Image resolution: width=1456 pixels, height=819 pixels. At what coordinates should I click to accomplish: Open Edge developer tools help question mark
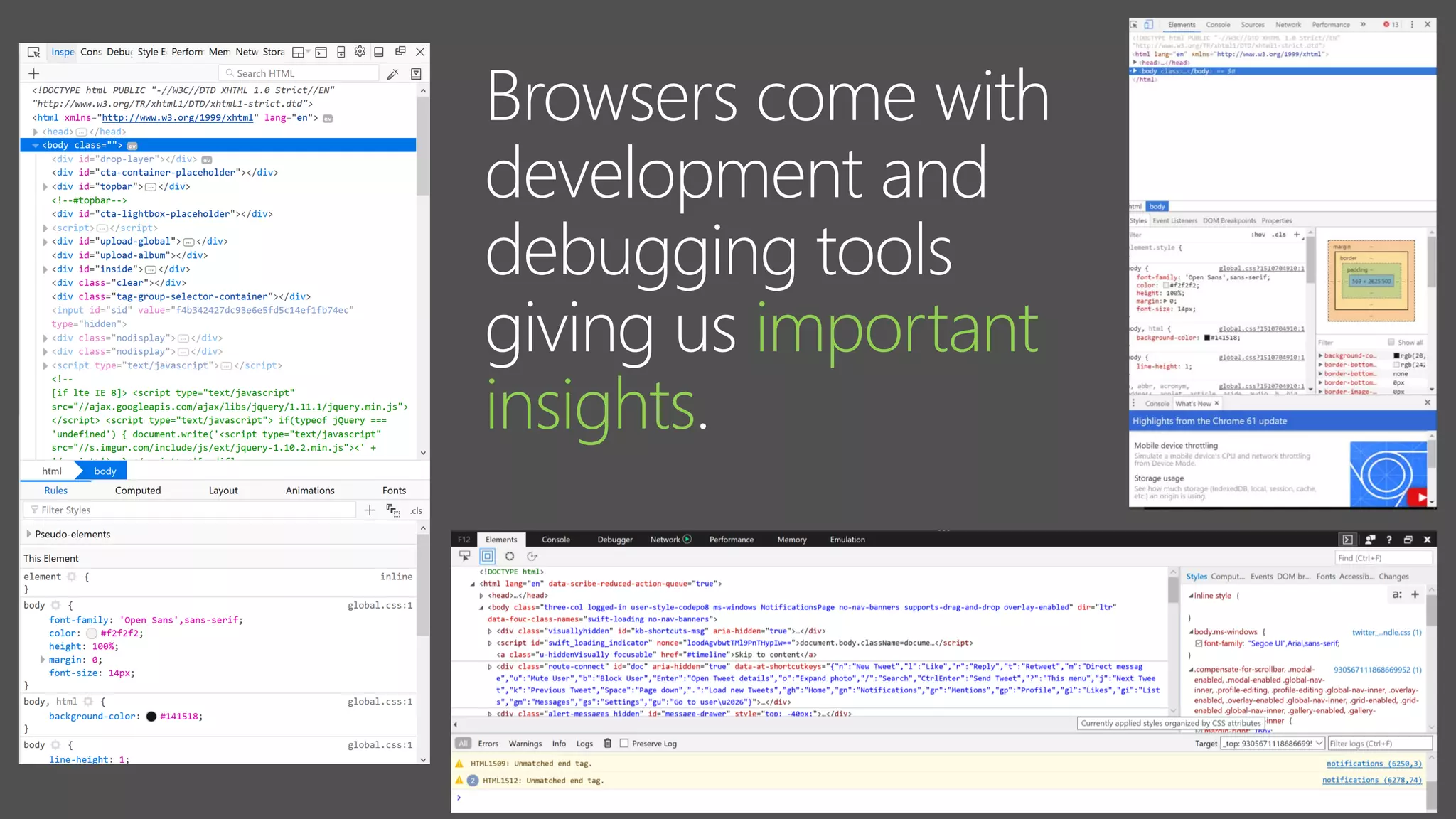coord(1389,540)
